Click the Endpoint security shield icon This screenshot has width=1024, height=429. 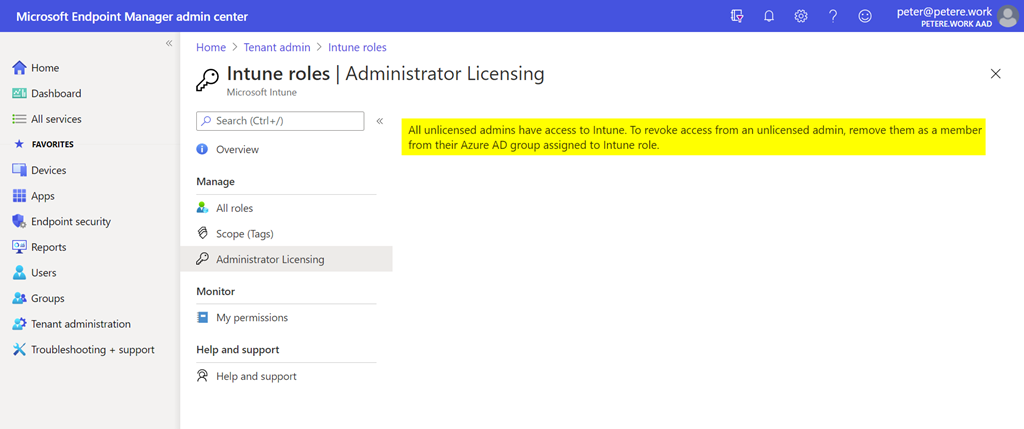pos(19,222)
